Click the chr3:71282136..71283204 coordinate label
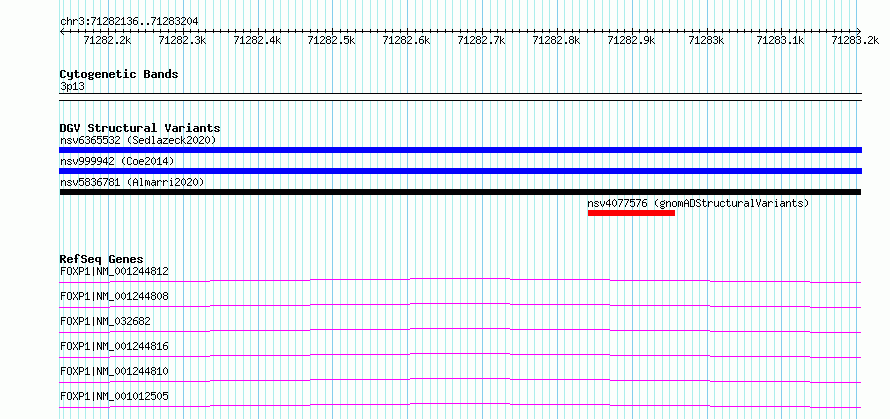Image resolution: width=890 pixels, height=419 pixels. point(129,21)
